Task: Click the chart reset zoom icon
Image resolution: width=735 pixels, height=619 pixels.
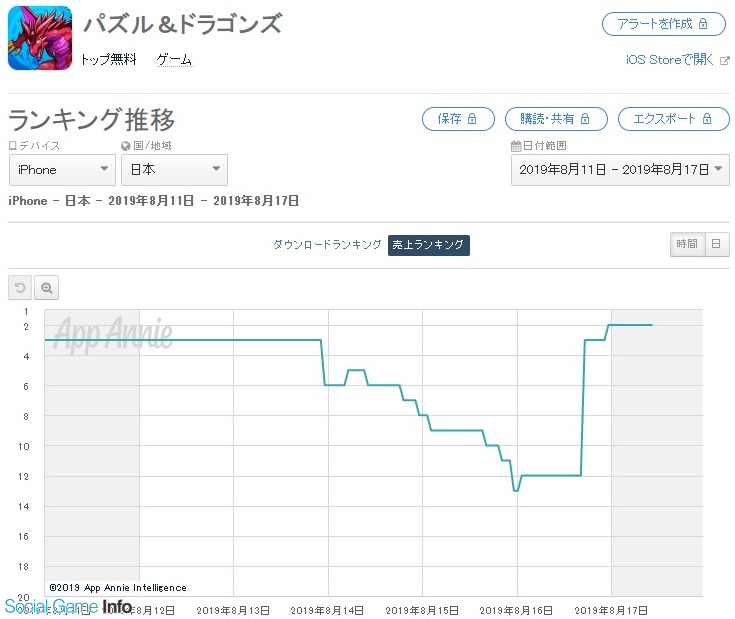Action: [20, 288]
